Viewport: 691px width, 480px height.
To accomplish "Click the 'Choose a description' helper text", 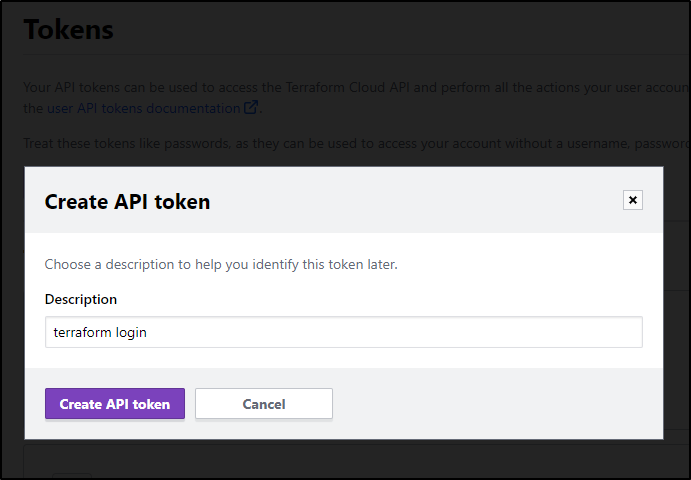I will coord(221,264).
